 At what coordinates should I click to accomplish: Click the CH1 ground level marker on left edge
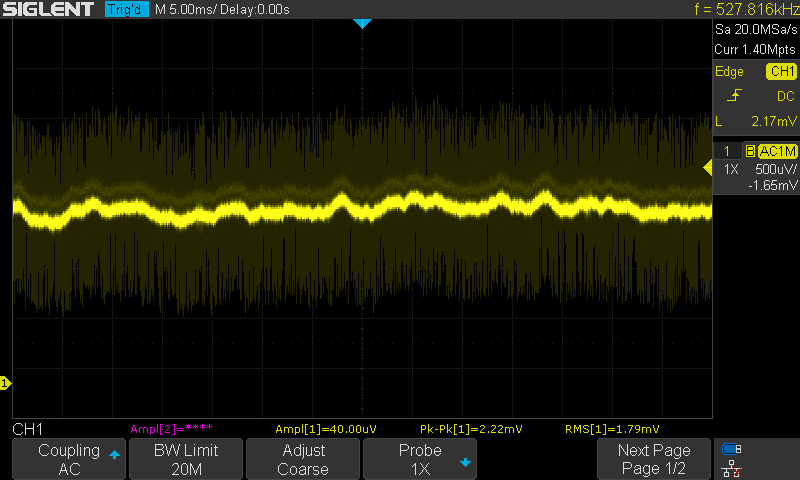(5, 383)
